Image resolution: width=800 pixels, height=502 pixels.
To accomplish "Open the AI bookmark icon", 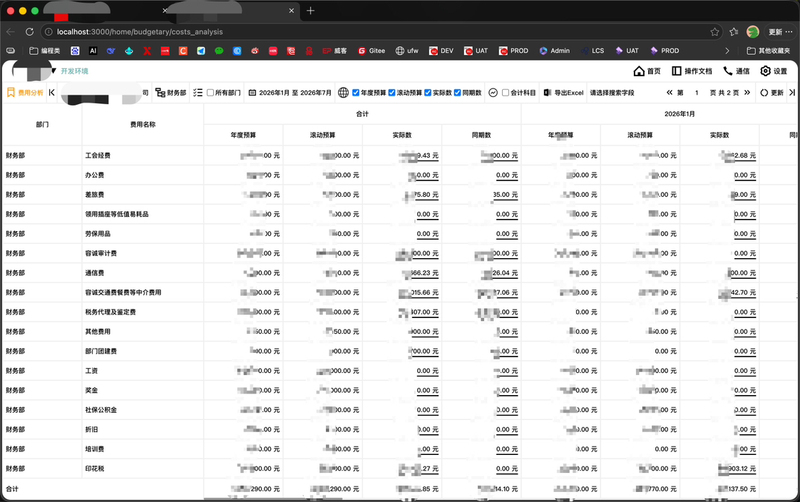I will [x=93, y=51].
